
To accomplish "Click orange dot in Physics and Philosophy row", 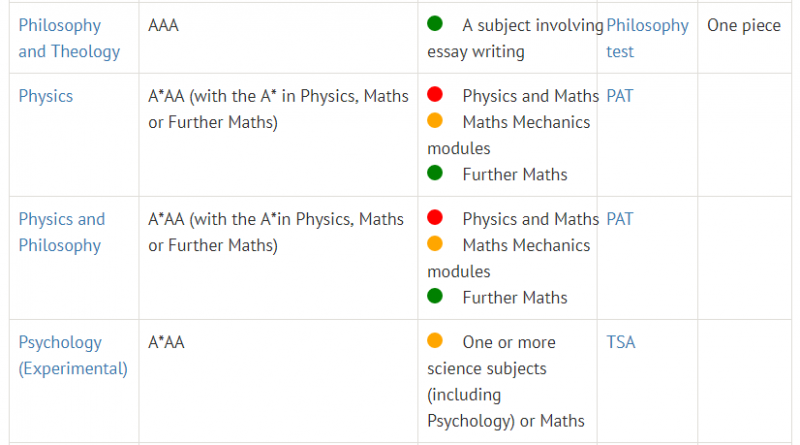I will pyautogui.click(x=435, y=243).
